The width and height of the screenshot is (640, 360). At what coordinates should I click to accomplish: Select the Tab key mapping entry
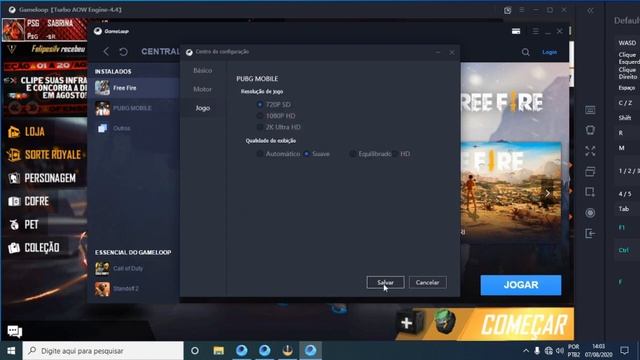(624, 209)
